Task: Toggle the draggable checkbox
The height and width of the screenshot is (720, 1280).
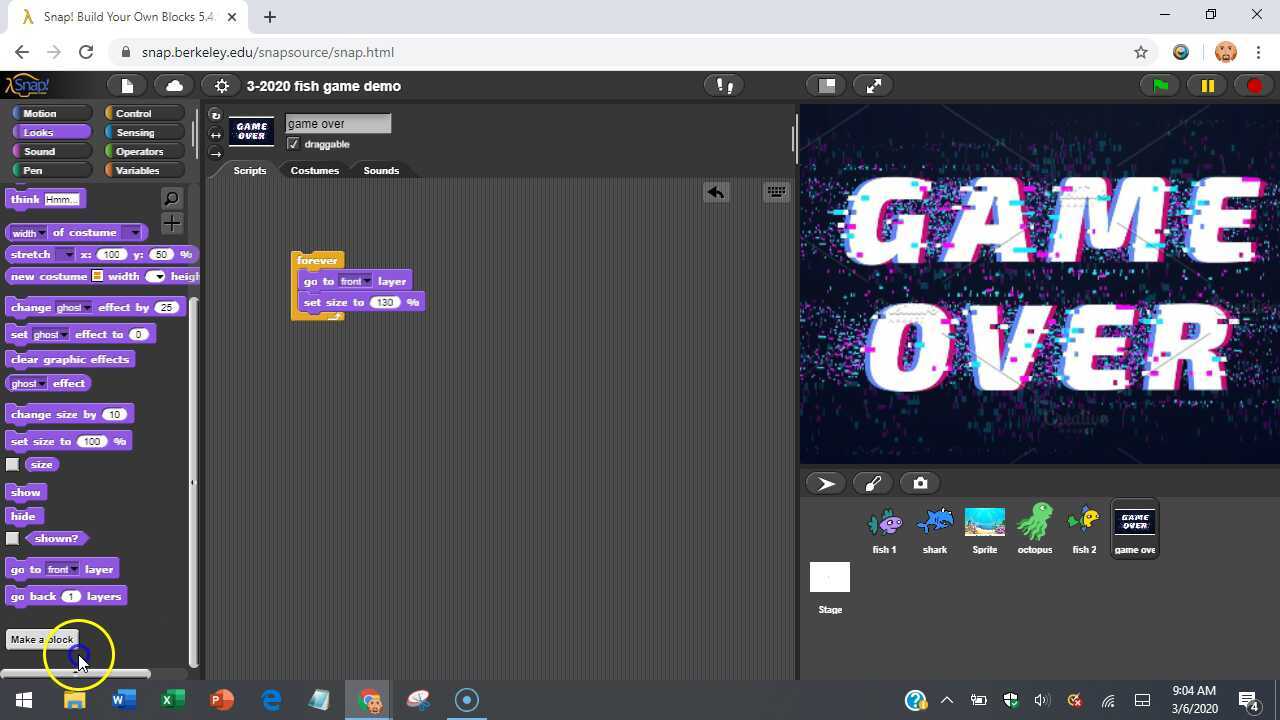Action: pyautogui.click(x=293, y=144)
